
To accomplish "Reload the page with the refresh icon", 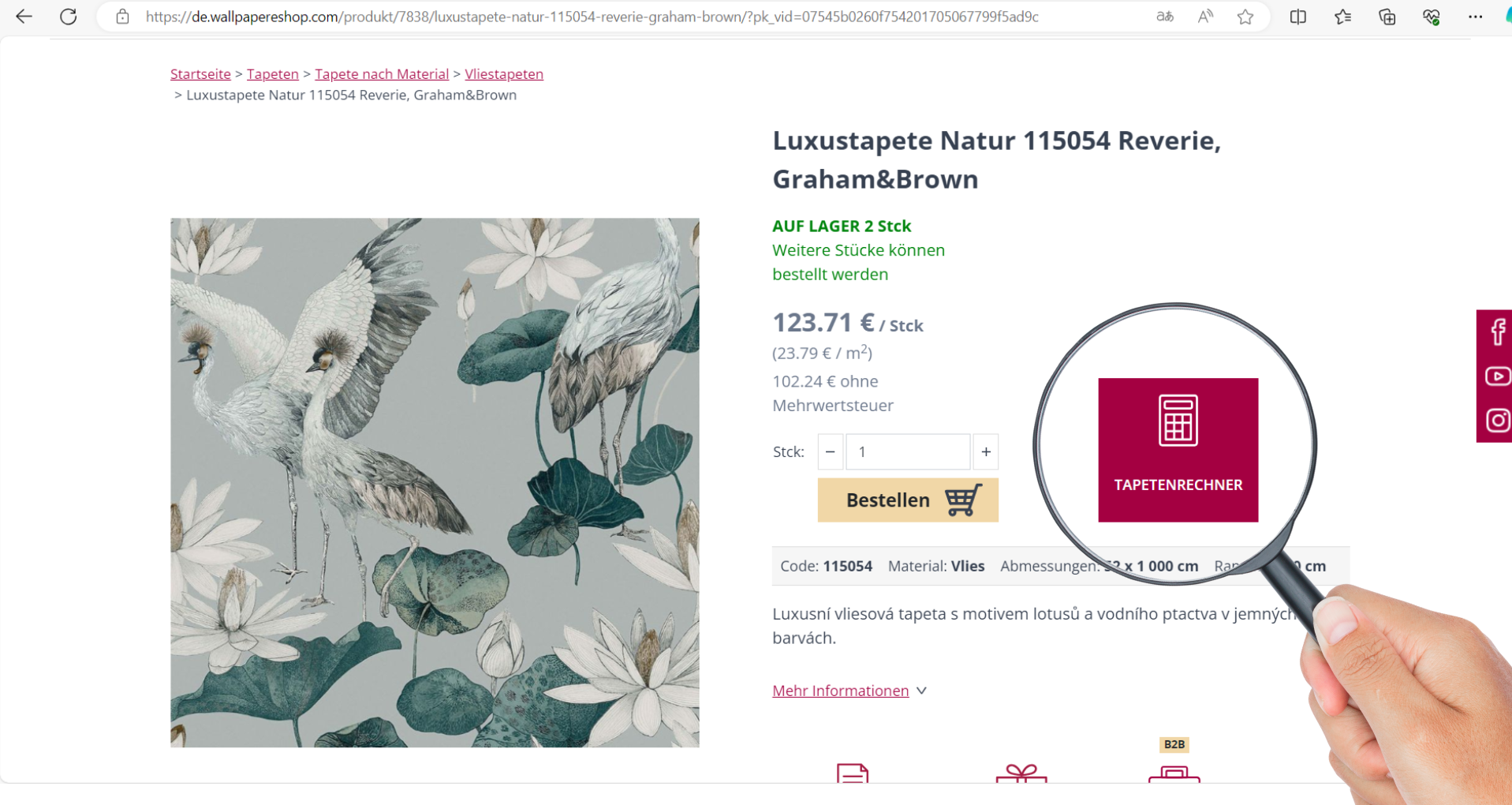I will tap(69, 17).
